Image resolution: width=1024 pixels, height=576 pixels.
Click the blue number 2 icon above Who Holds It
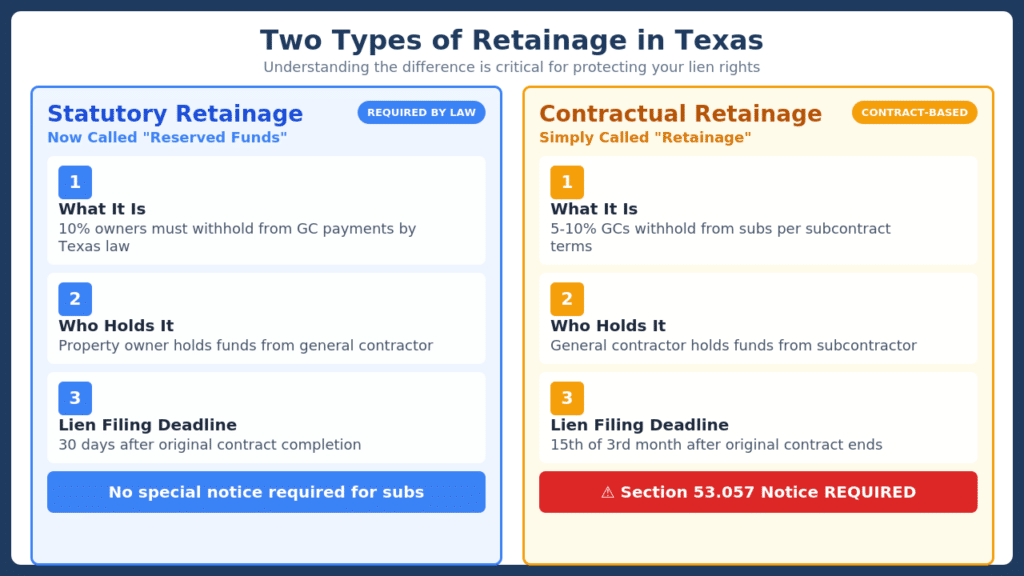point(75,299)
